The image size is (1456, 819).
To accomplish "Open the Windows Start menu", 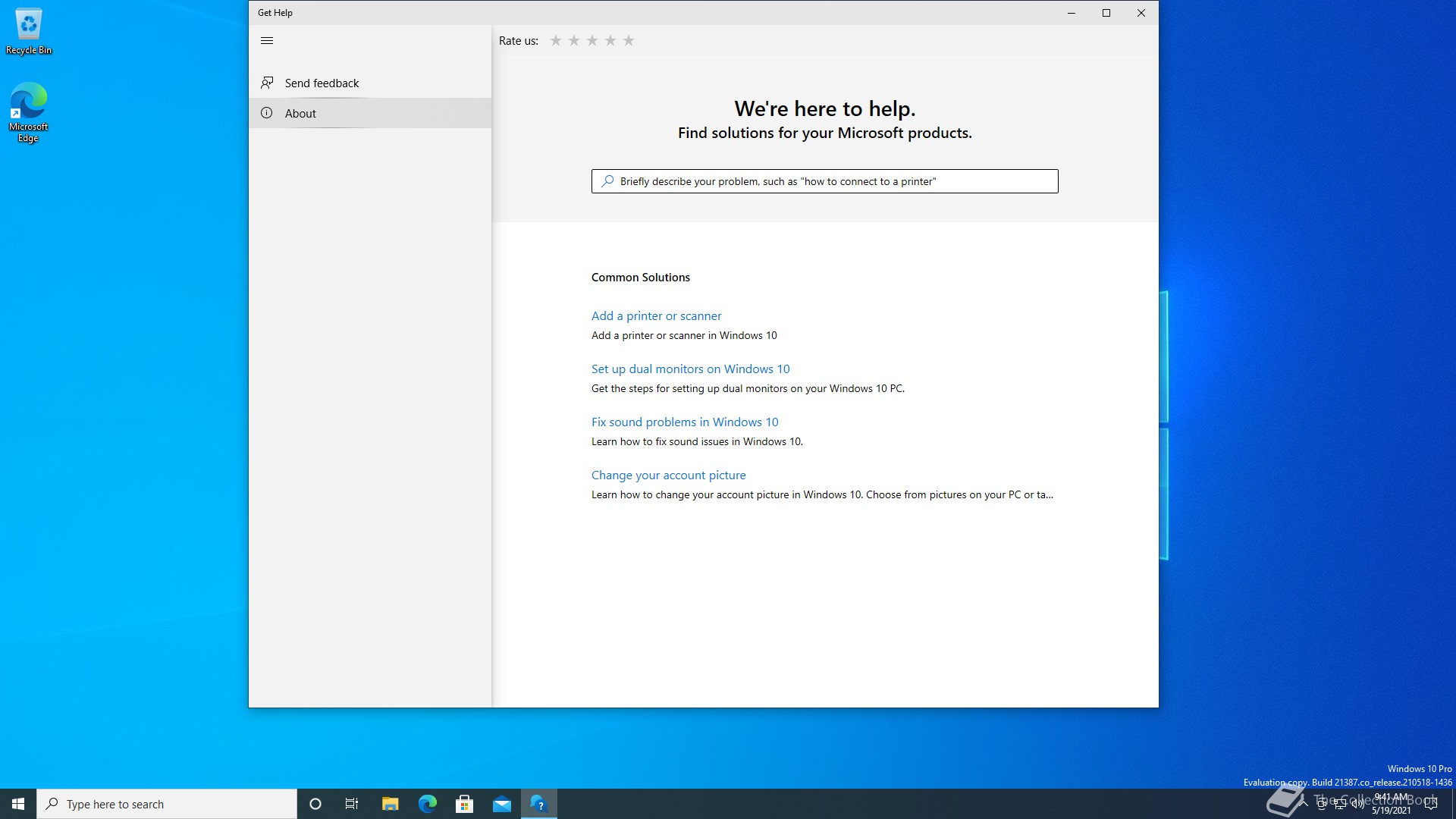I will coord(18,804).
